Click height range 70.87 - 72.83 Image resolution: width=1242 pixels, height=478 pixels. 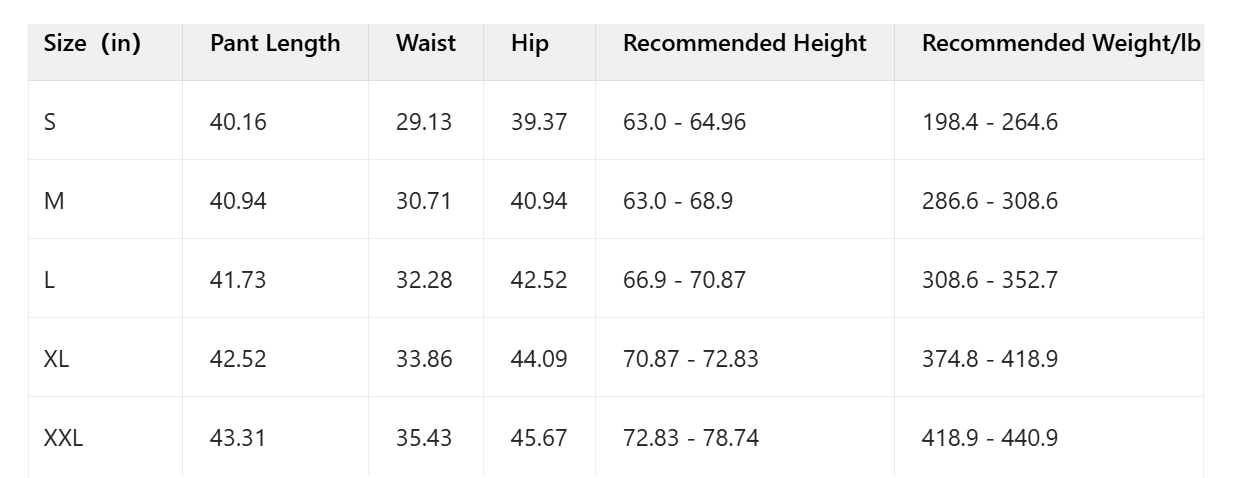tap(690, 359)
